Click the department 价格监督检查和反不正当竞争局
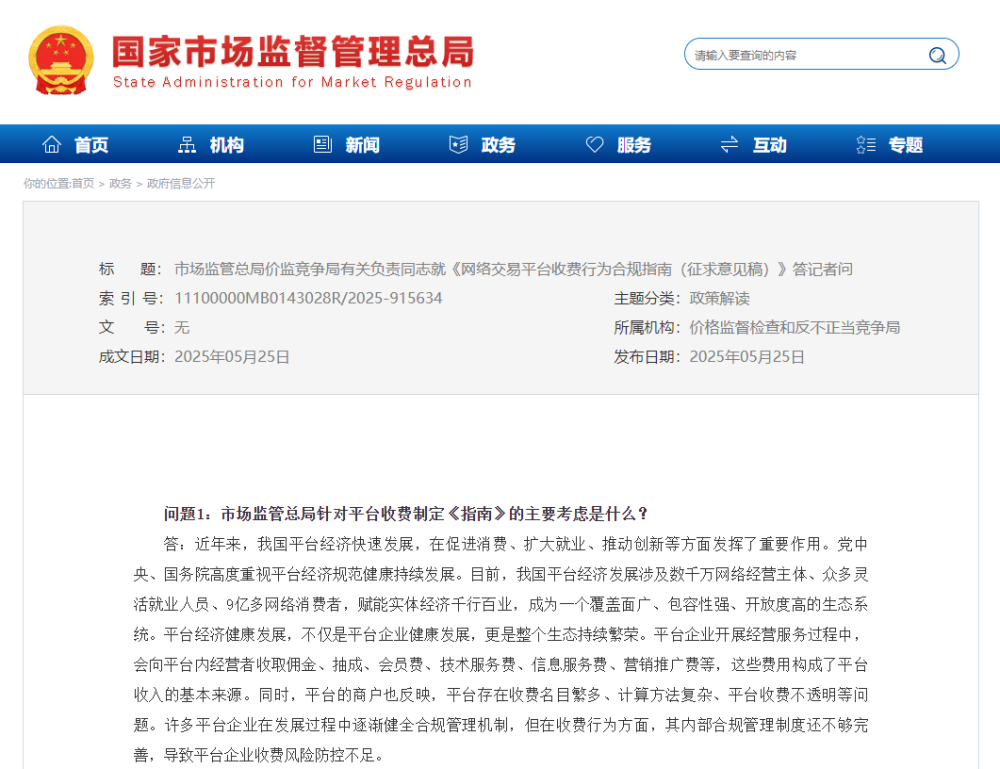1000x769 pixels. (795, 328)
